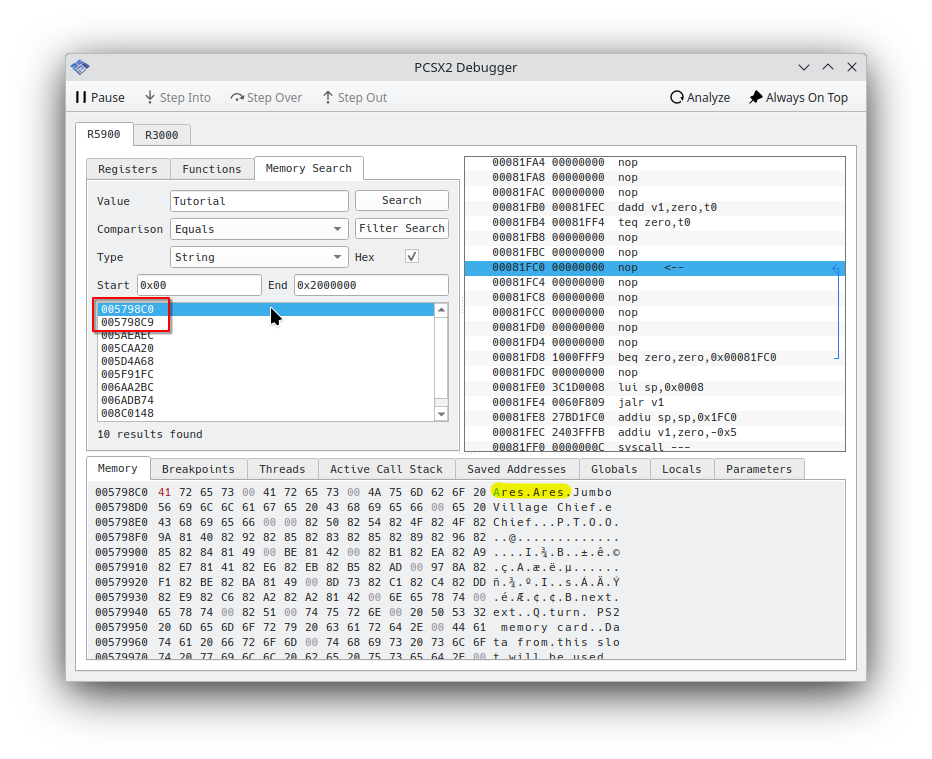Click the Value input field
The image size is (932, 759).
pyautogui.click(x=259, y=201)
